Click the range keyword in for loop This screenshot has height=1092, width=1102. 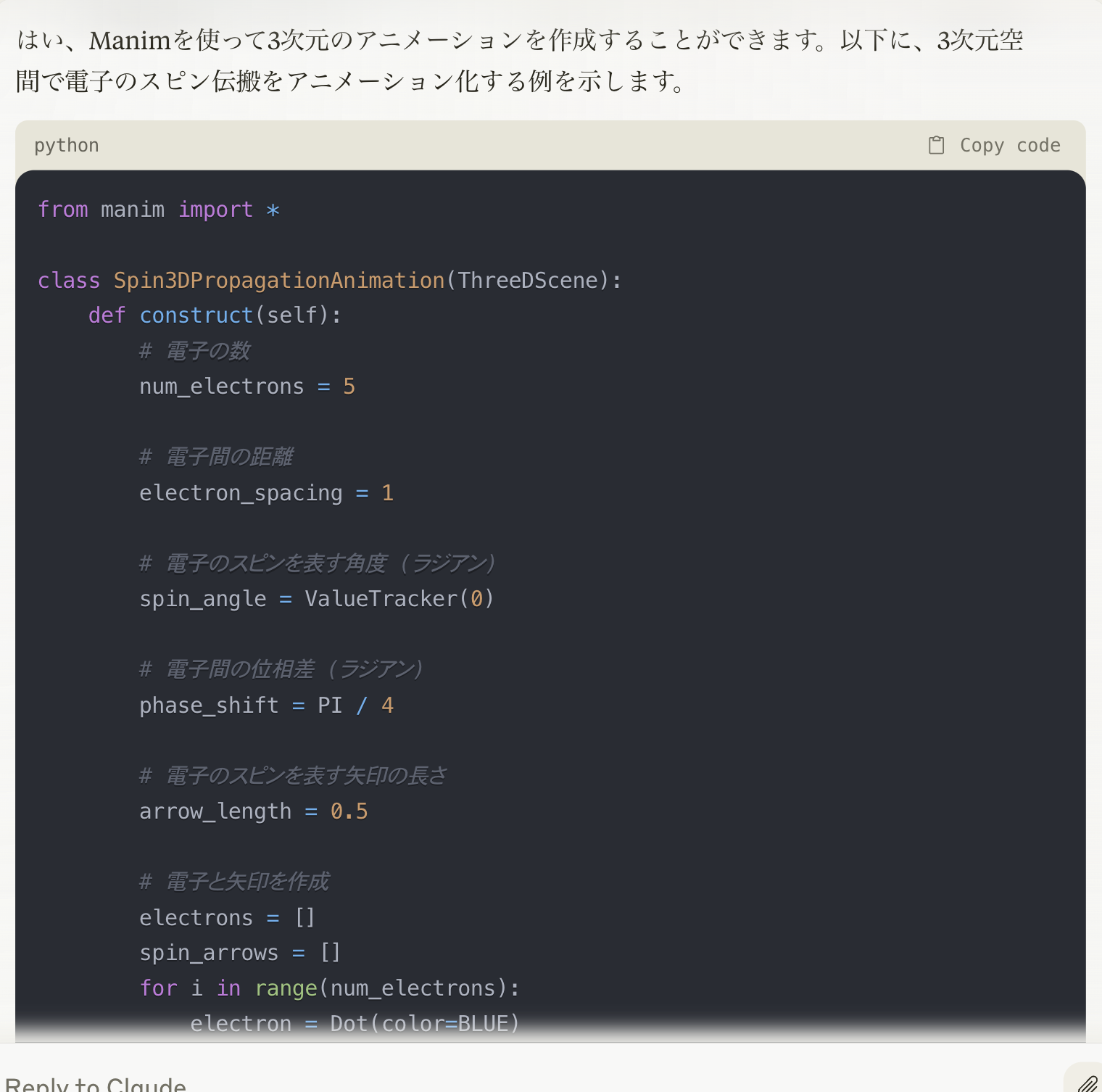286,988
